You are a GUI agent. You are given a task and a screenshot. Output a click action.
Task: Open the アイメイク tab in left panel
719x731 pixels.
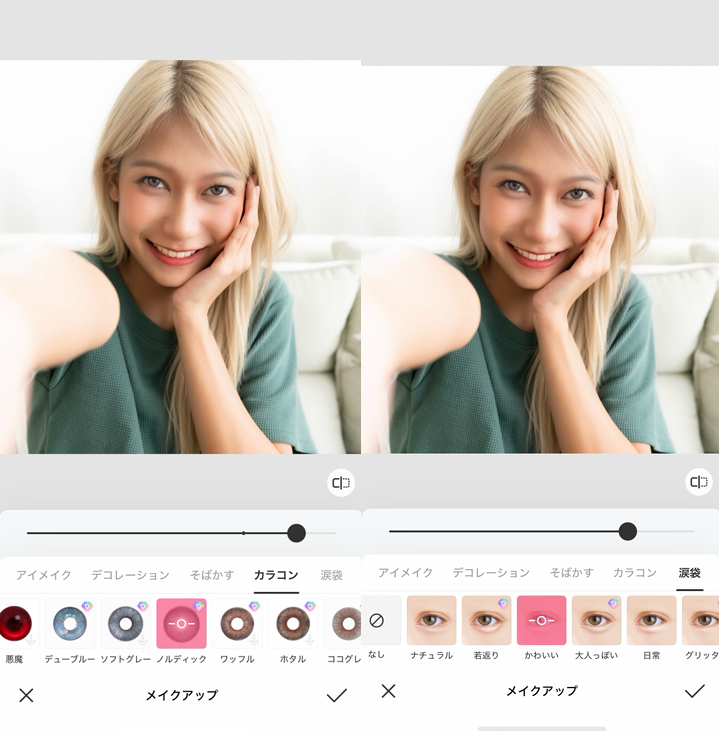click(x=44, y=575)
